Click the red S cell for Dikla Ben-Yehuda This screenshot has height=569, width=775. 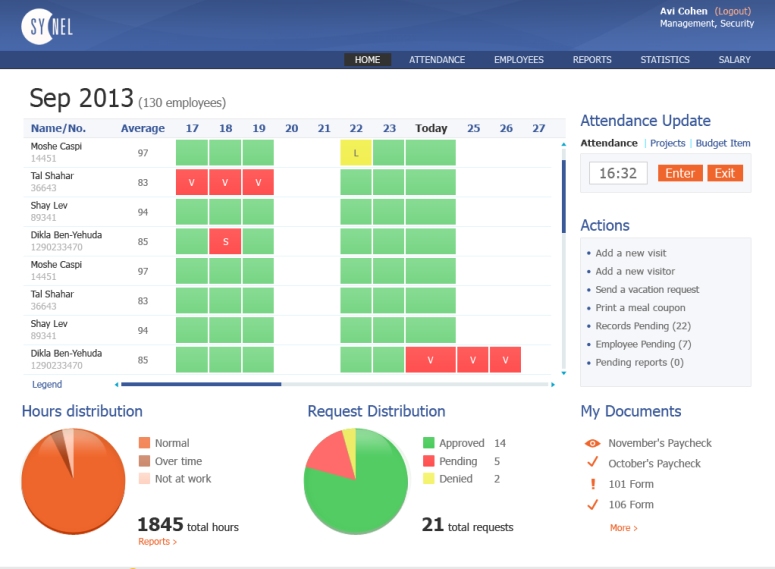tap(225, 242)
